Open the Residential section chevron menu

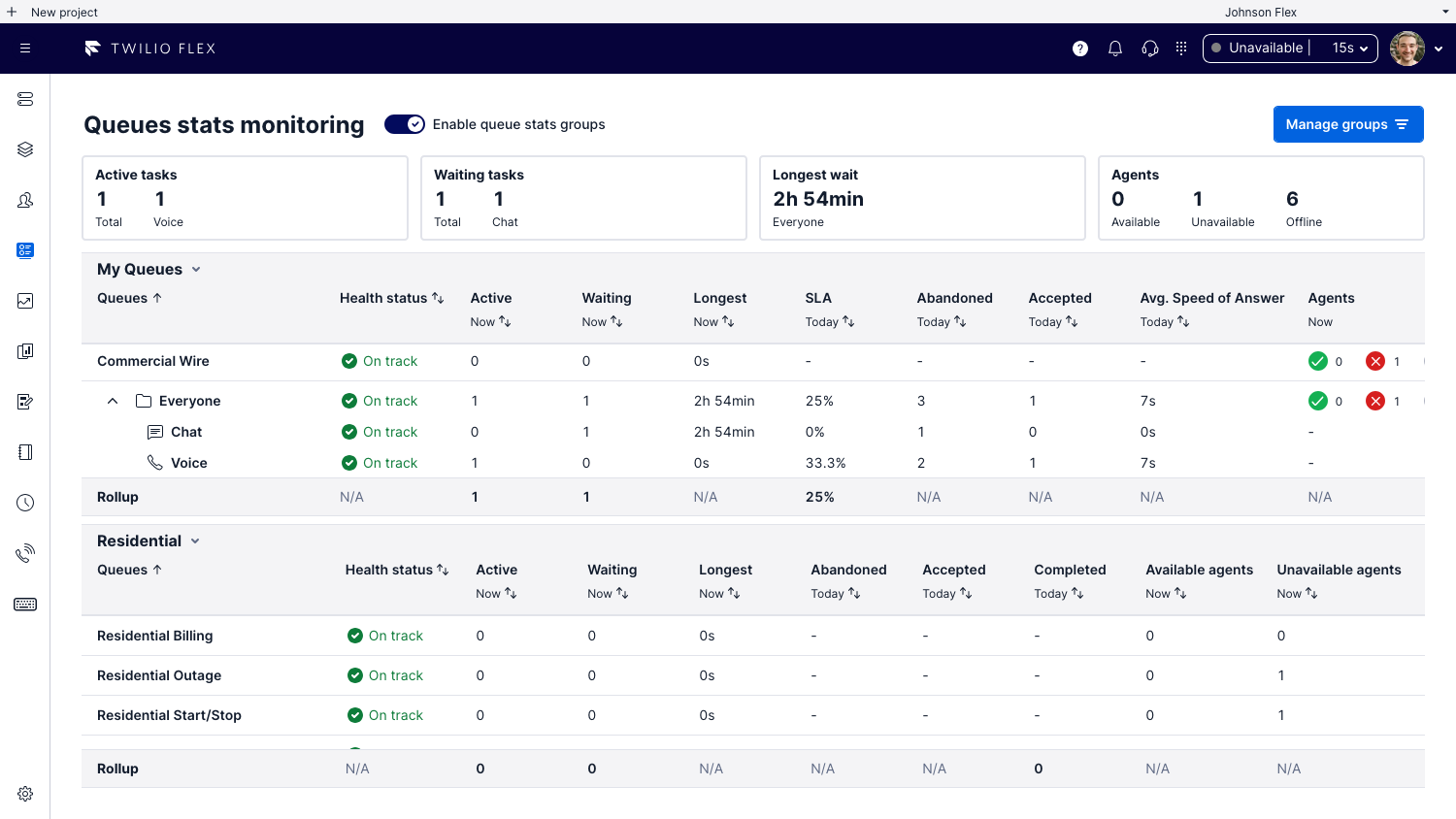196,541
